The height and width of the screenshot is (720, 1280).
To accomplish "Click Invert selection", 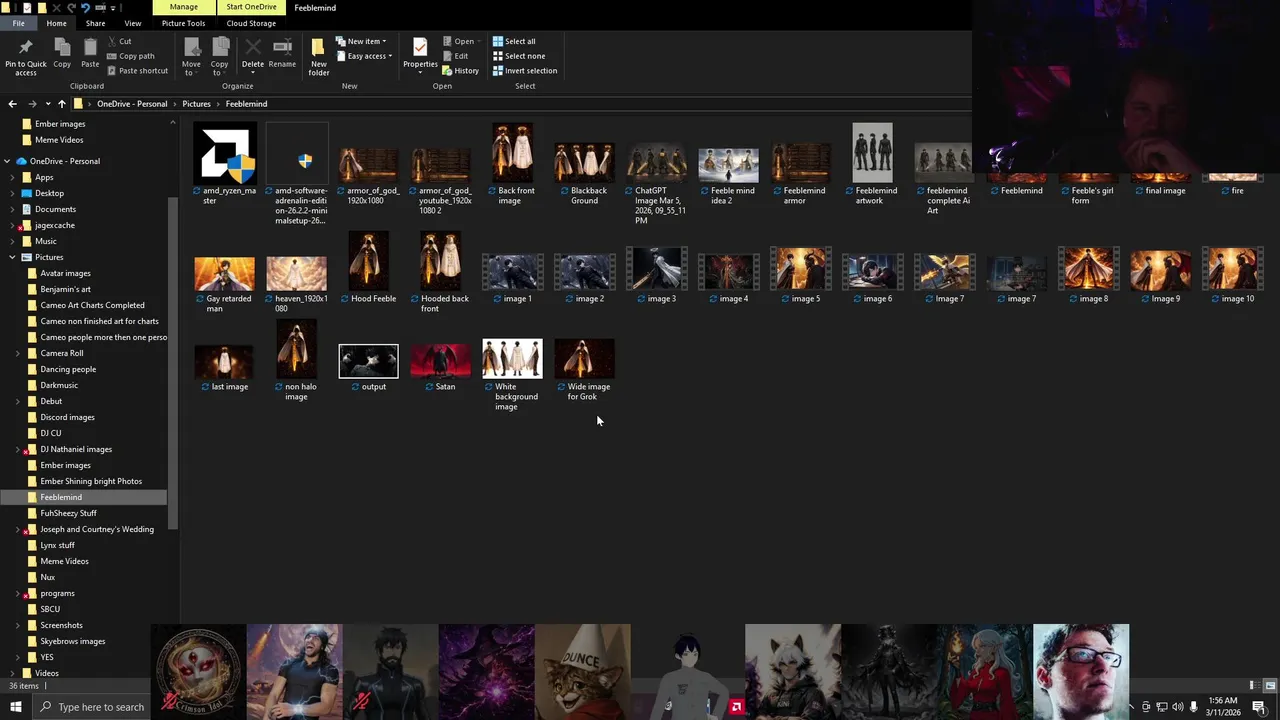I will pos(525,71).
